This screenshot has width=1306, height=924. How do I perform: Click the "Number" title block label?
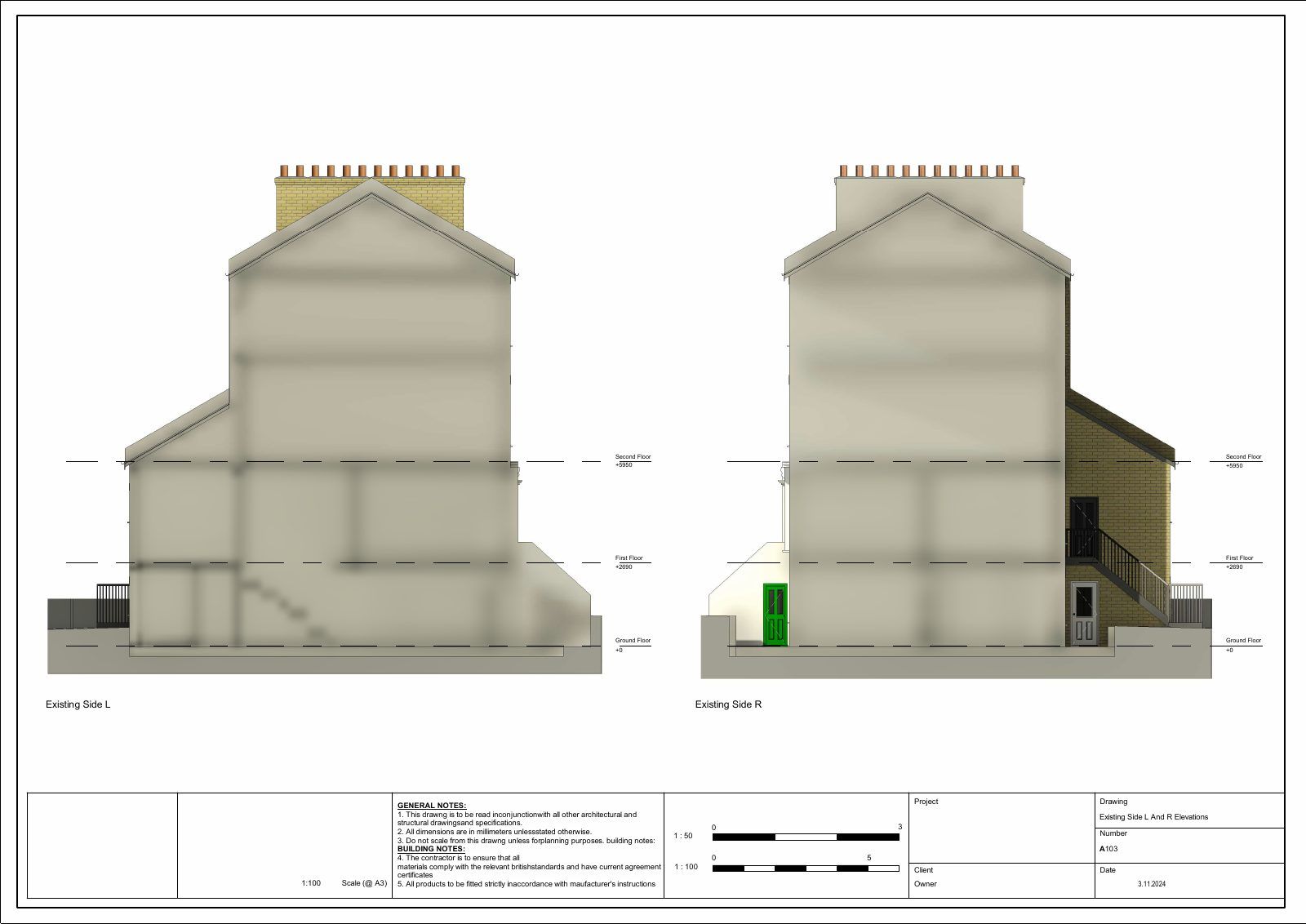pos(1113,833)
